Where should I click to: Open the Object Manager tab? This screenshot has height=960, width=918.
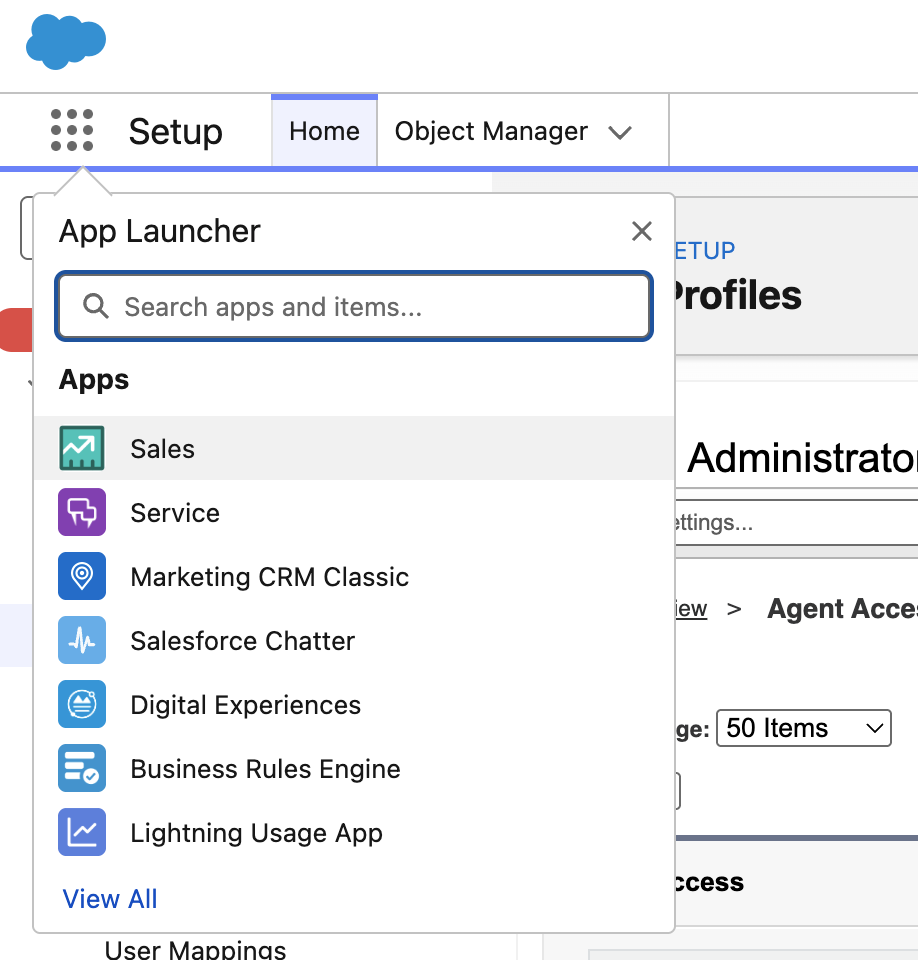click(x=491, y=131)
